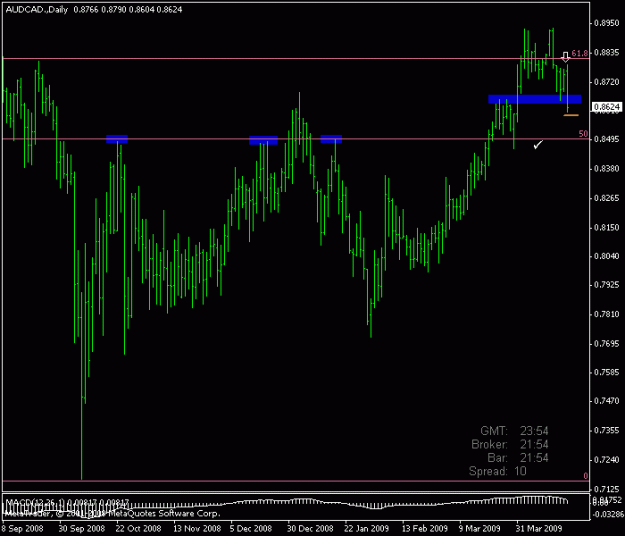Click the 0.7925 price axis label
Screen dimensions: 625x536
(607, 285)
